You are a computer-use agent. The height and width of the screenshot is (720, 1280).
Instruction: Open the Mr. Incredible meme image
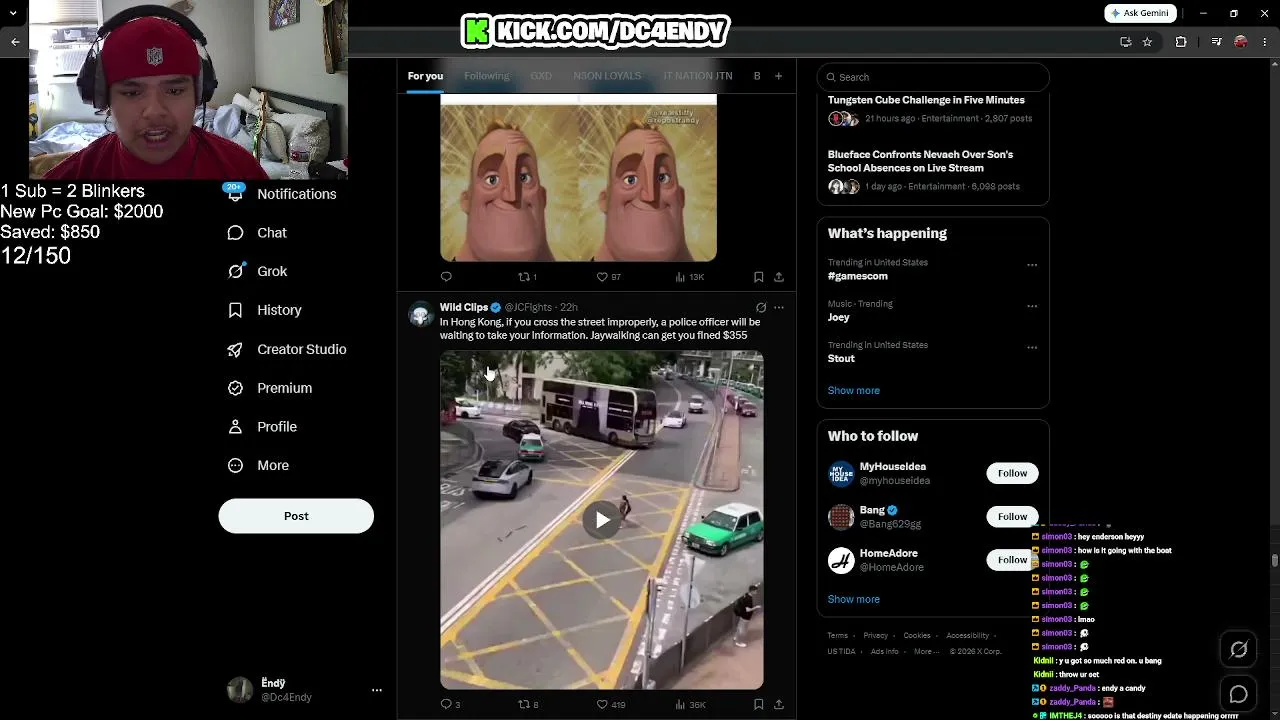click(578, 178)
